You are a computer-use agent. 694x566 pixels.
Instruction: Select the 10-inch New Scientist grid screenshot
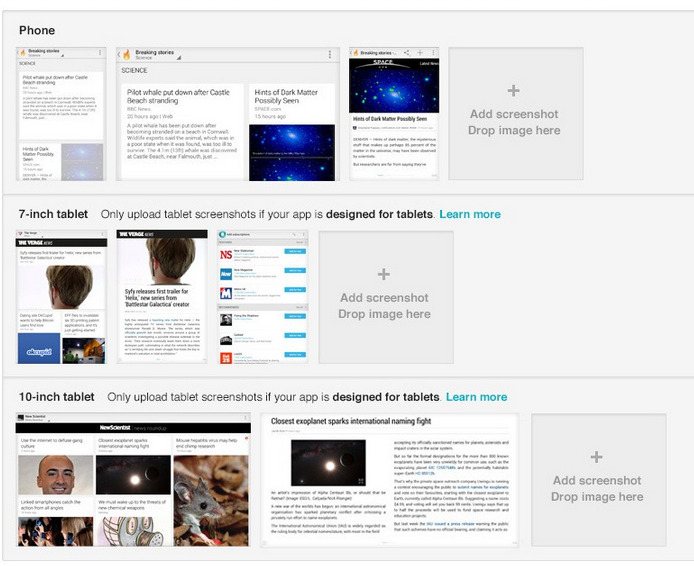[133, 480]
